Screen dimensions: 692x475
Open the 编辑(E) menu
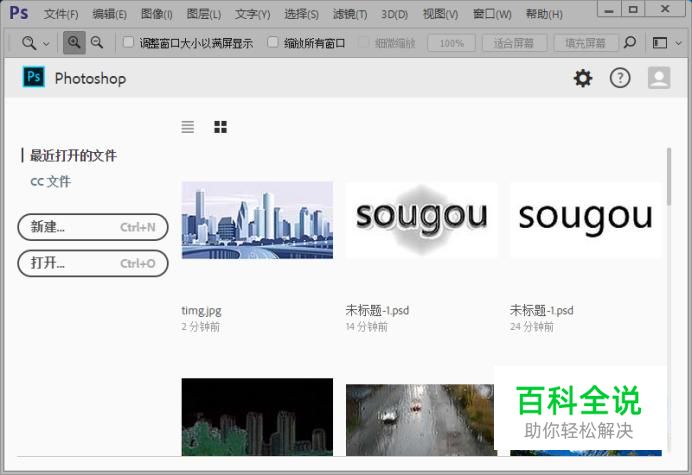[x=109, y=14]
